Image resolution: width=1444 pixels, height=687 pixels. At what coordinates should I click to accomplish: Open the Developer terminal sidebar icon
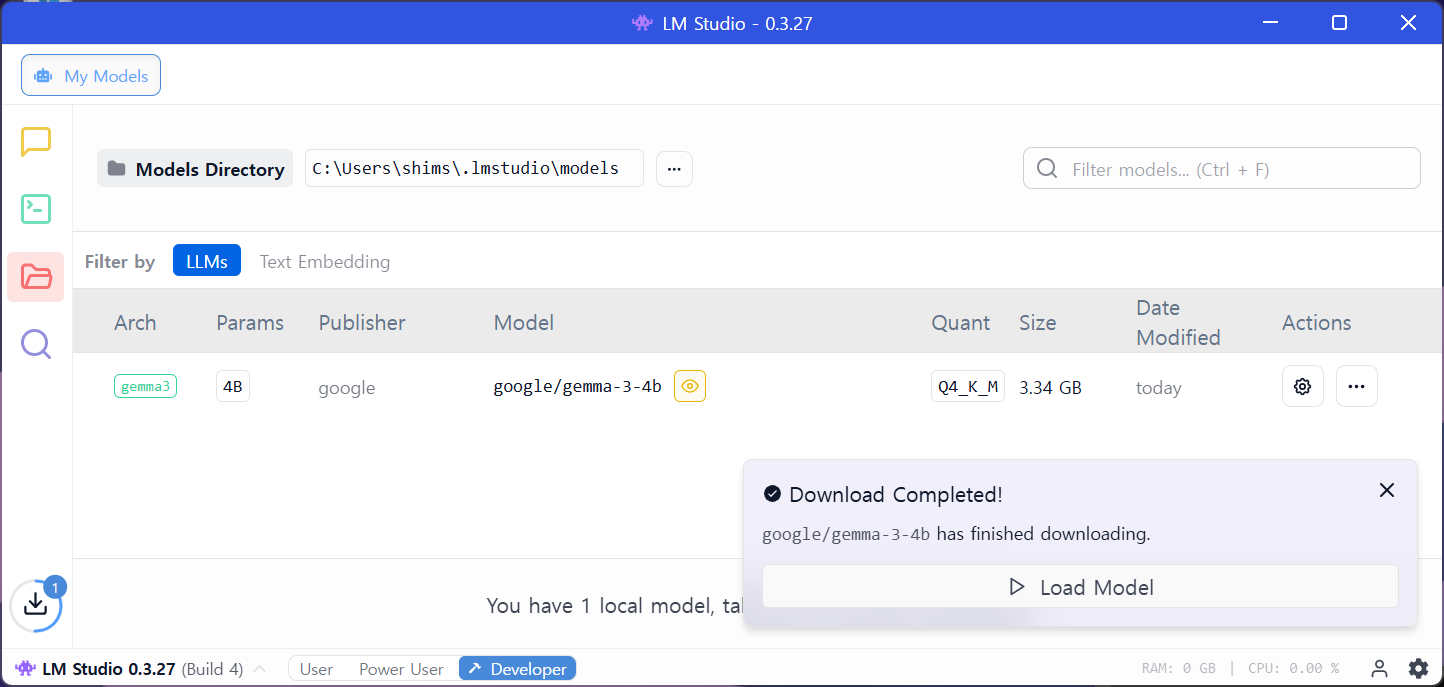36,209
